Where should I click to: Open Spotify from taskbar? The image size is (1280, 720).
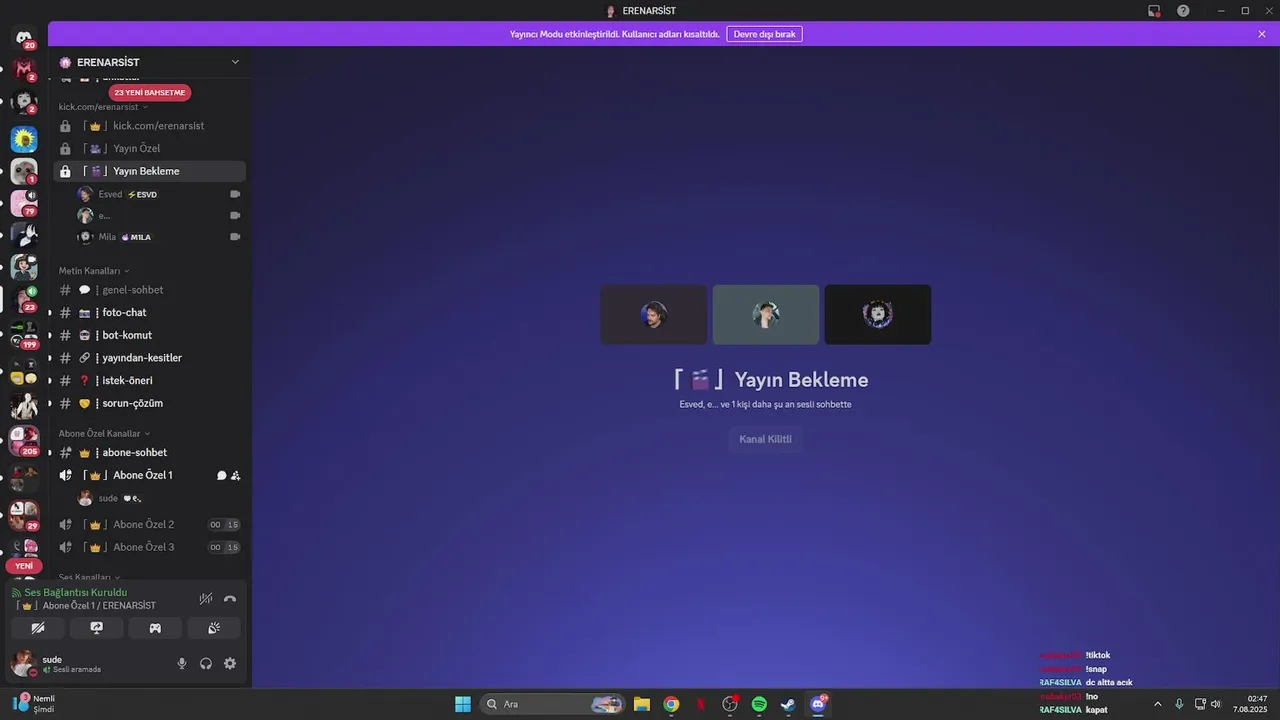pyautogui.click(x=759, y=704)
